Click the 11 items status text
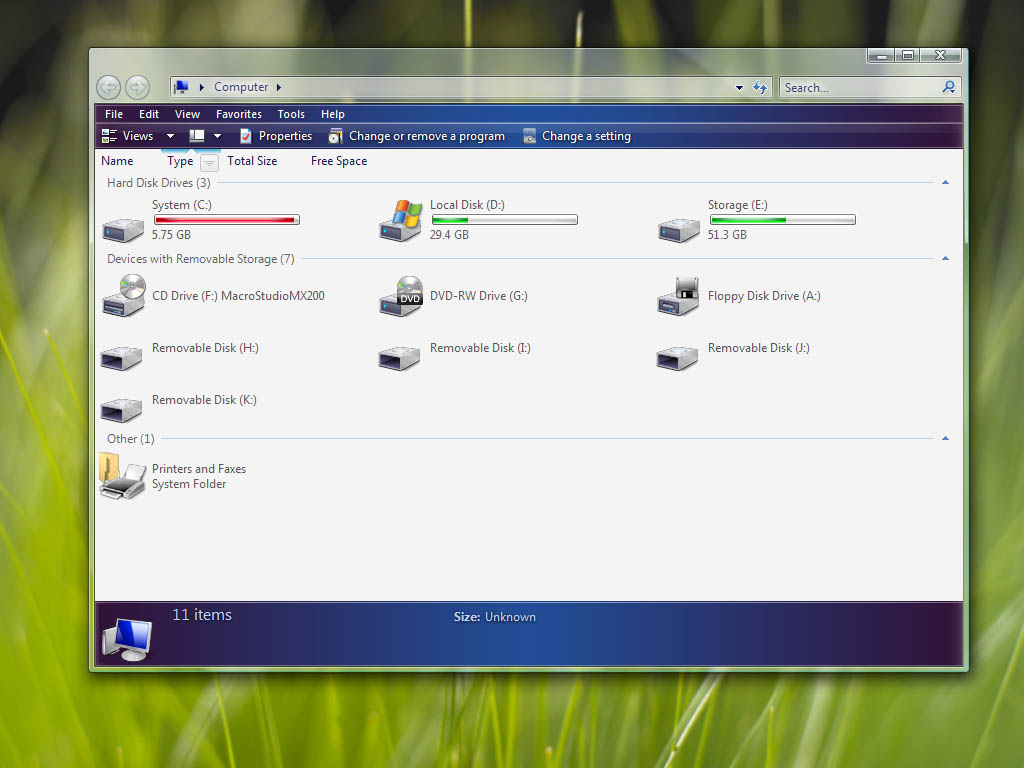 tap(202, 615)
